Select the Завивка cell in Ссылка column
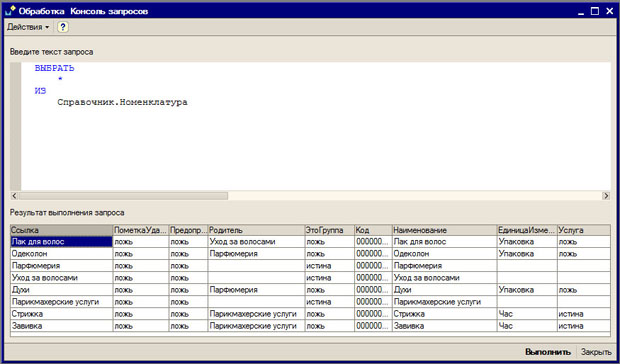This screenshot has height=364, width=620. [x=62, y=326]
